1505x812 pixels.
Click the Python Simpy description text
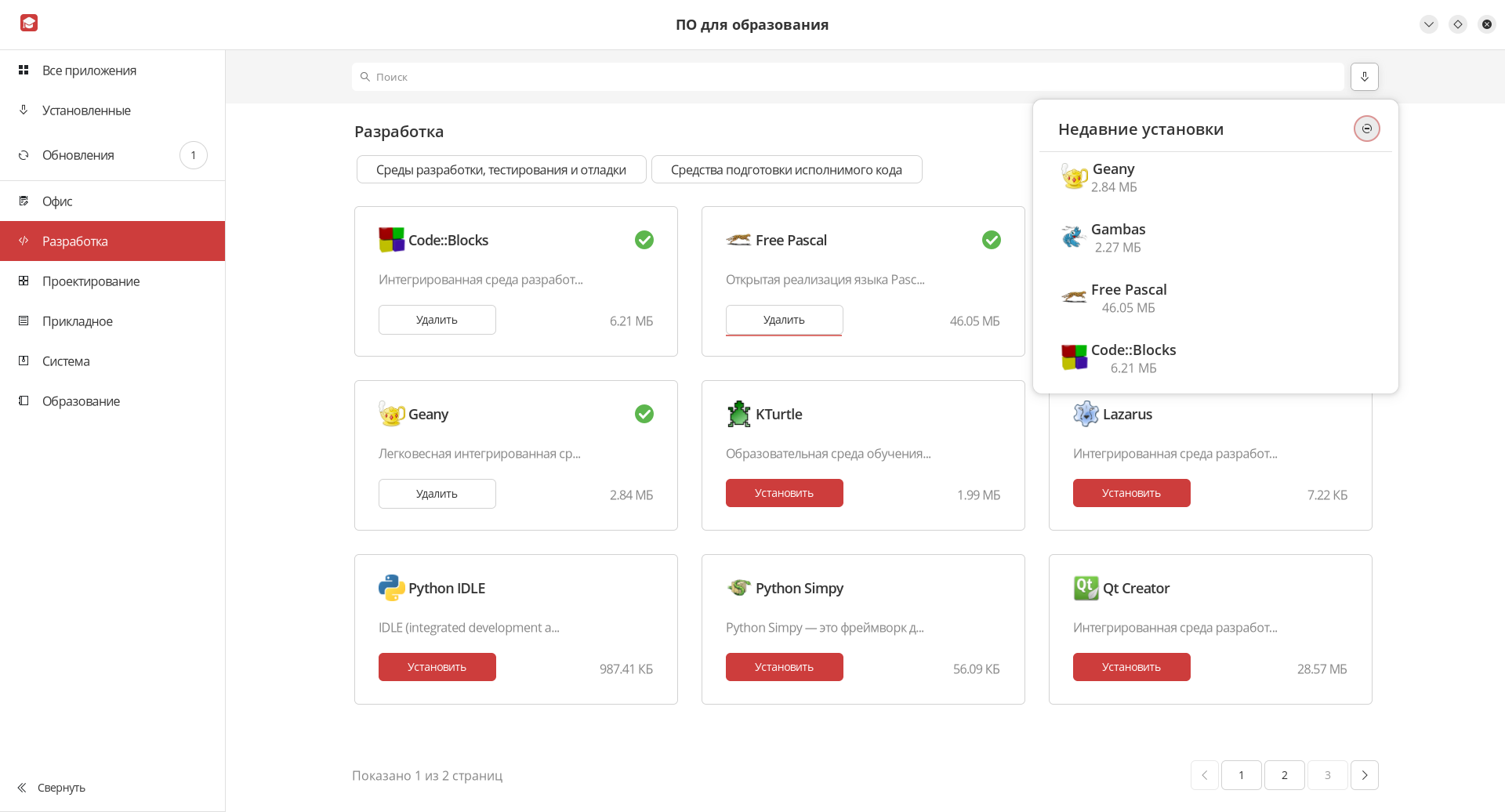825,627
